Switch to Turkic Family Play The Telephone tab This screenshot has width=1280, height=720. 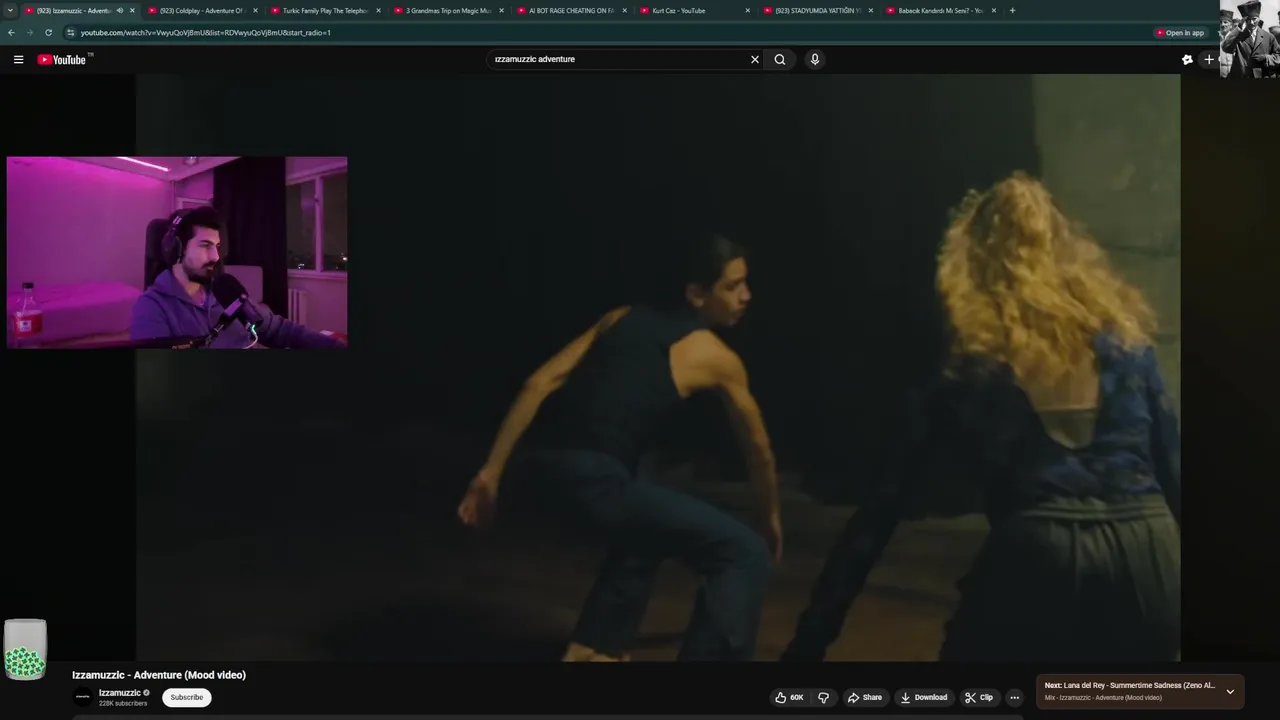click(326, 10)
